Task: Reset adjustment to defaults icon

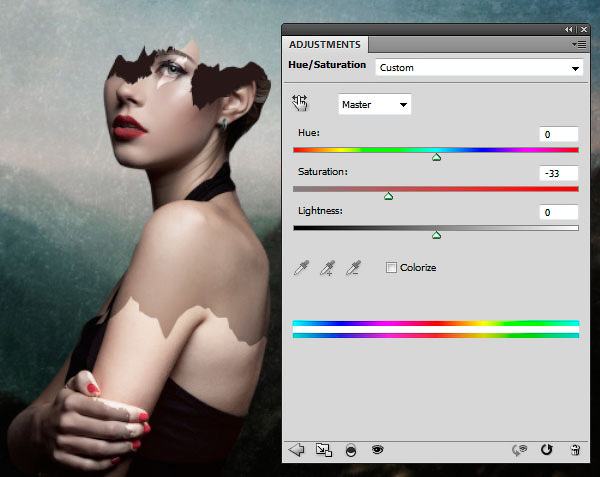Action: click(x=546, y=449)
